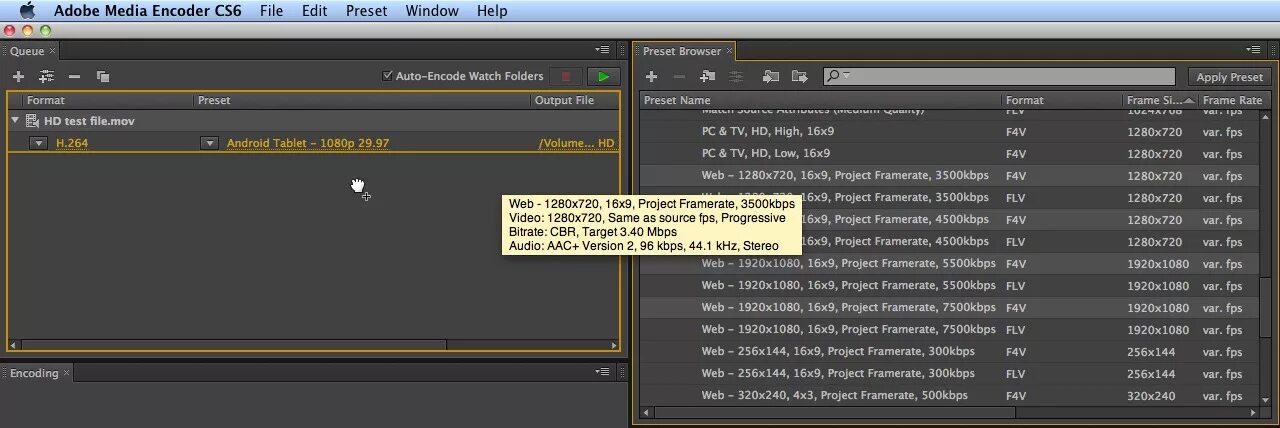Open the Preset Browser panel flyout menu

click(1253, 49)
